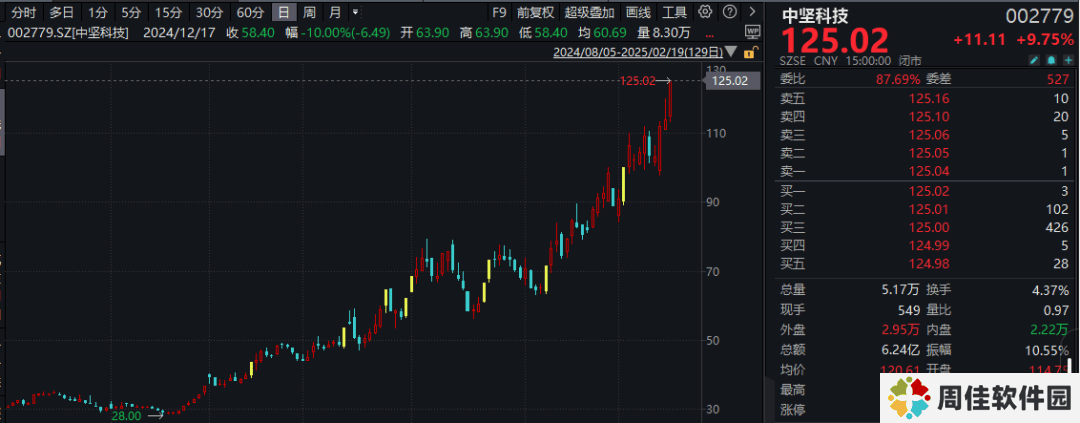This screenshot has width=1080, height=423.
Task: Click the WP monitor icon
Action: 752,31
